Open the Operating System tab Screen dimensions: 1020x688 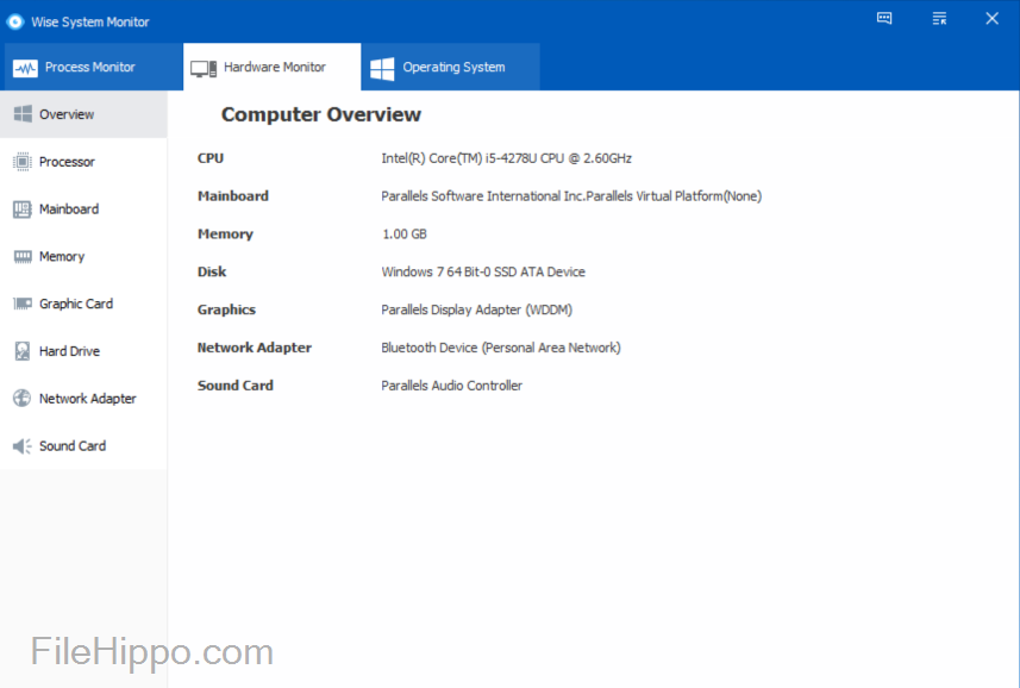[453, 67]
